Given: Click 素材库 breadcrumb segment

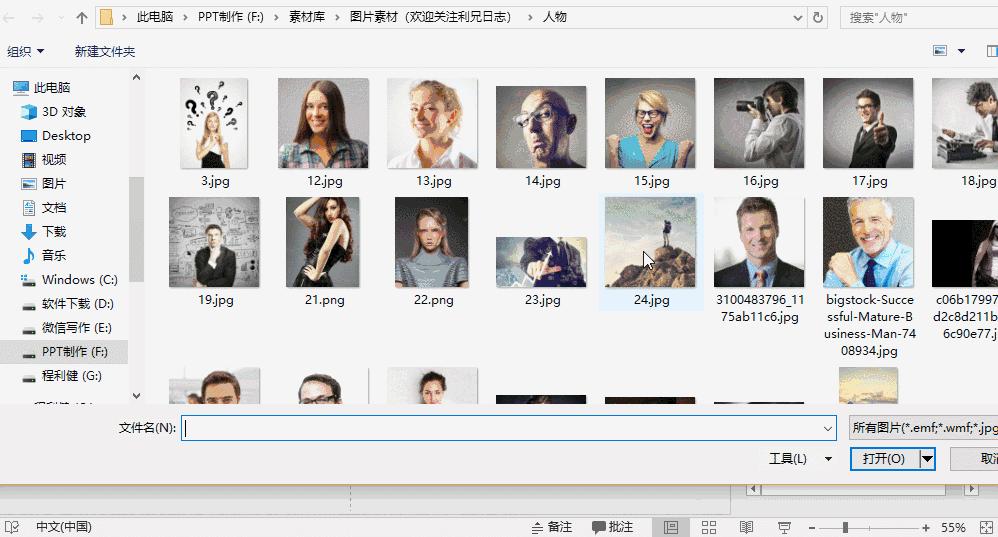Looking at the screenshot, I should click(307, 17).
